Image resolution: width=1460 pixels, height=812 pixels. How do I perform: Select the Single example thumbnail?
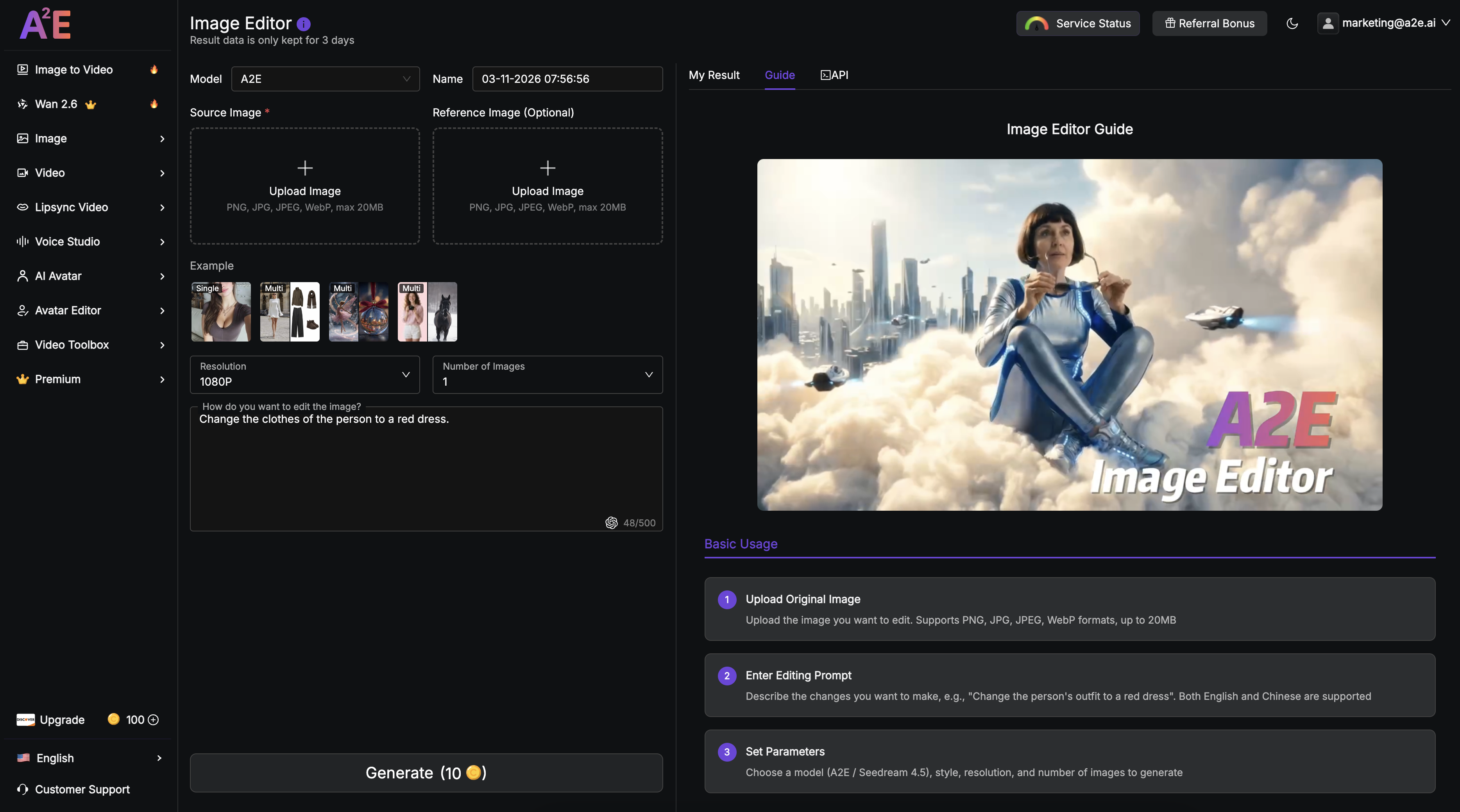[x=221, y=312]
